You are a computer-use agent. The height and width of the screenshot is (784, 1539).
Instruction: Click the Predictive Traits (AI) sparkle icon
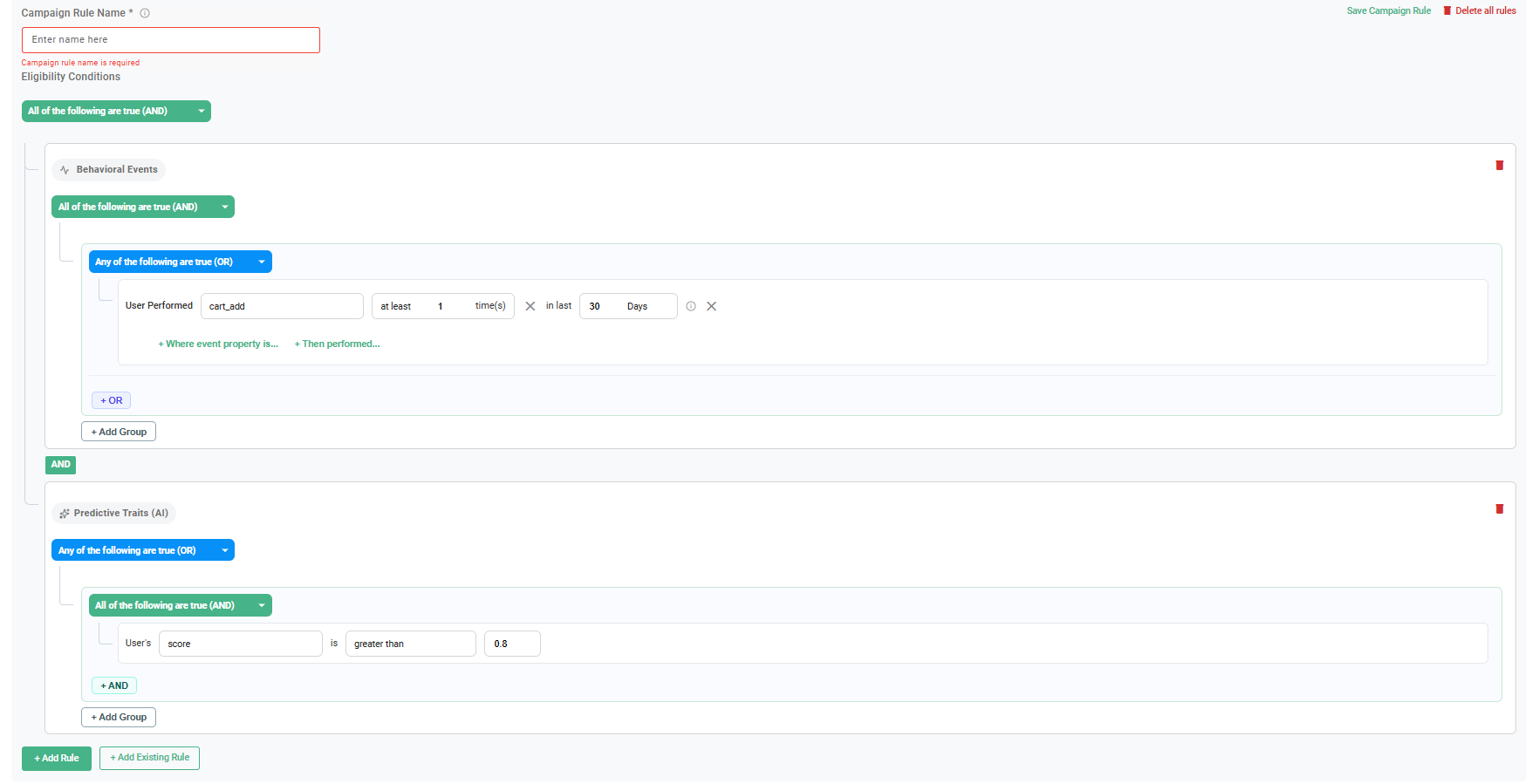tap(64, 514)
